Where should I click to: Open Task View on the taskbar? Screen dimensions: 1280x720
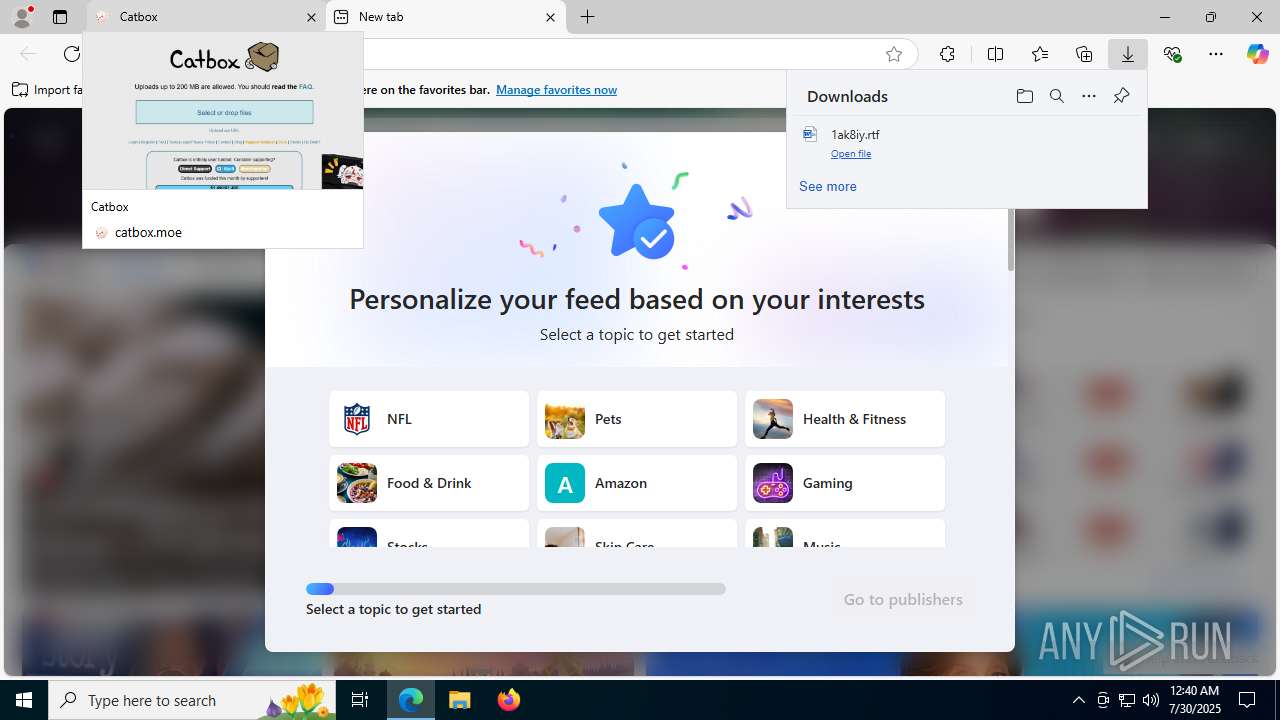click(x=360, y=700)
